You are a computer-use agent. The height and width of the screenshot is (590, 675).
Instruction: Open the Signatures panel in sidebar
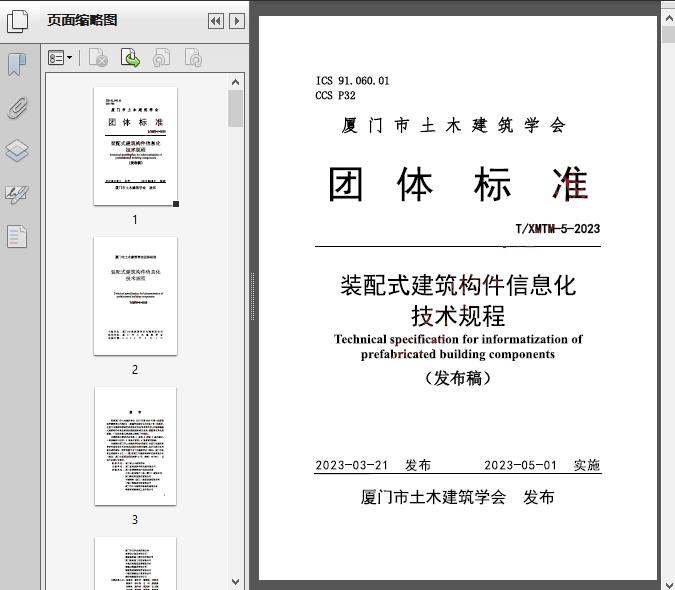(17, 194)
